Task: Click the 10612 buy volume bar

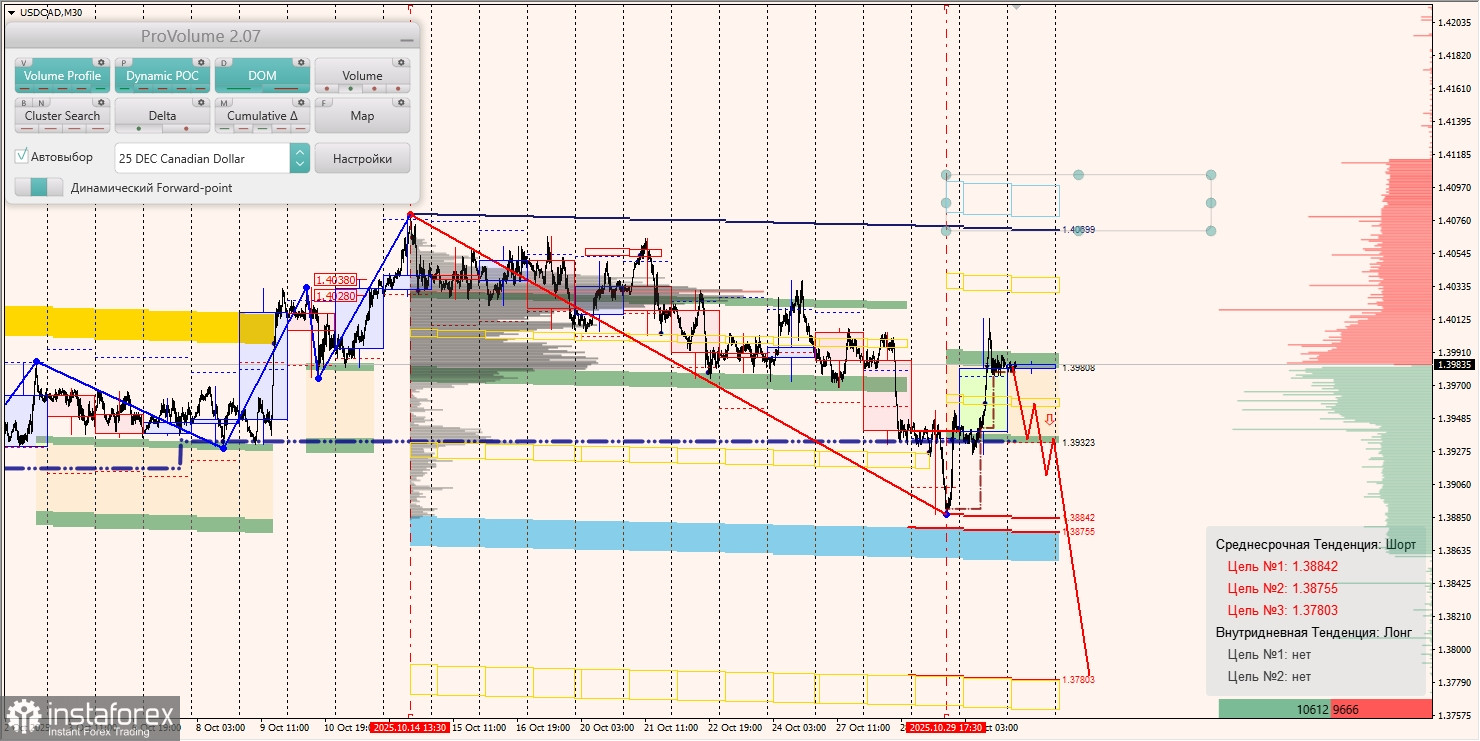Action: pyautogui.click(x=1274, y=709)
